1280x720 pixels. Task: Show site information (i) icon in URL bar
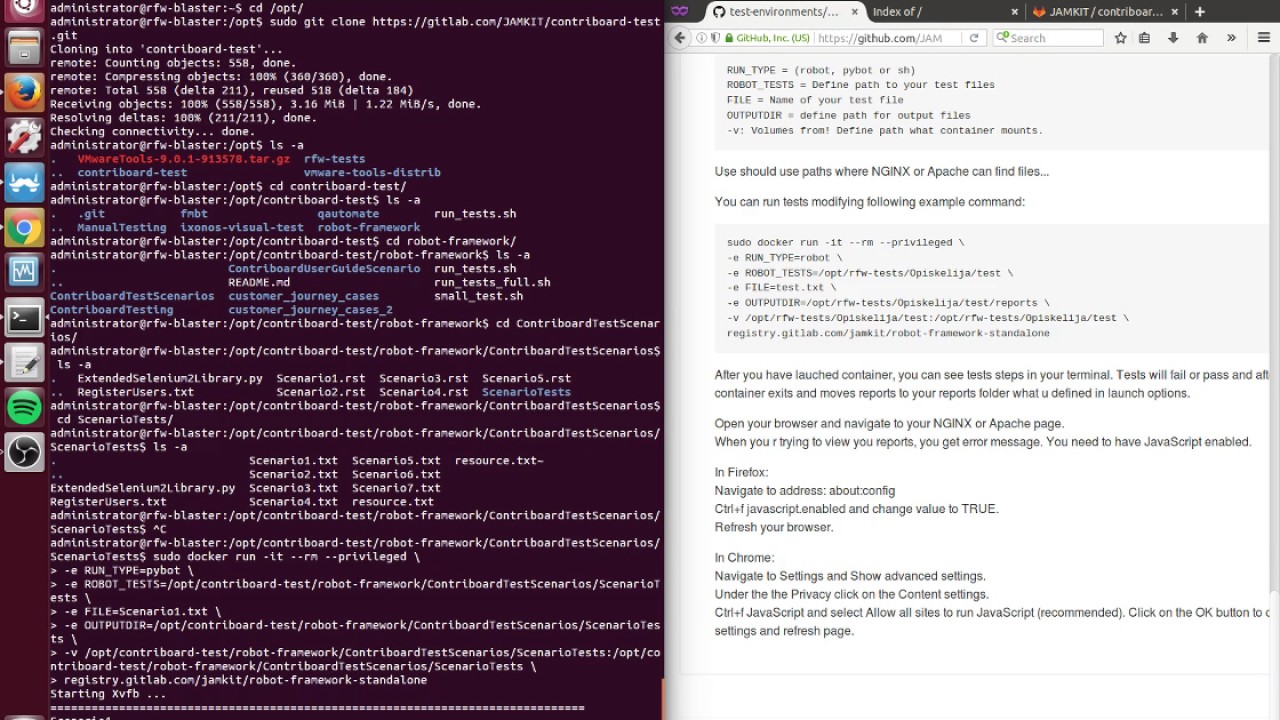[x=701, y=38]
